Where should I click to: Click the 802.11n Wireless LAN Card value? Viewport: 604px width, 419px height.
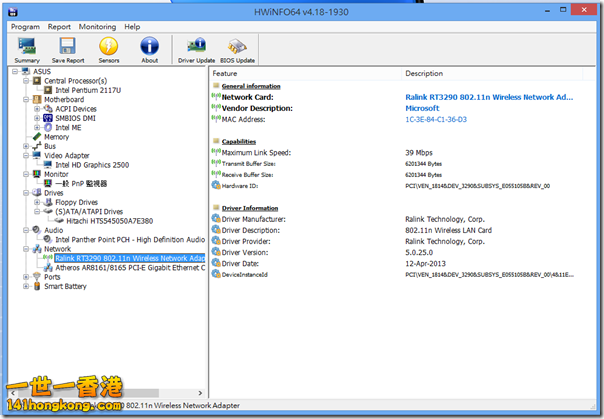tap(448, 230)
